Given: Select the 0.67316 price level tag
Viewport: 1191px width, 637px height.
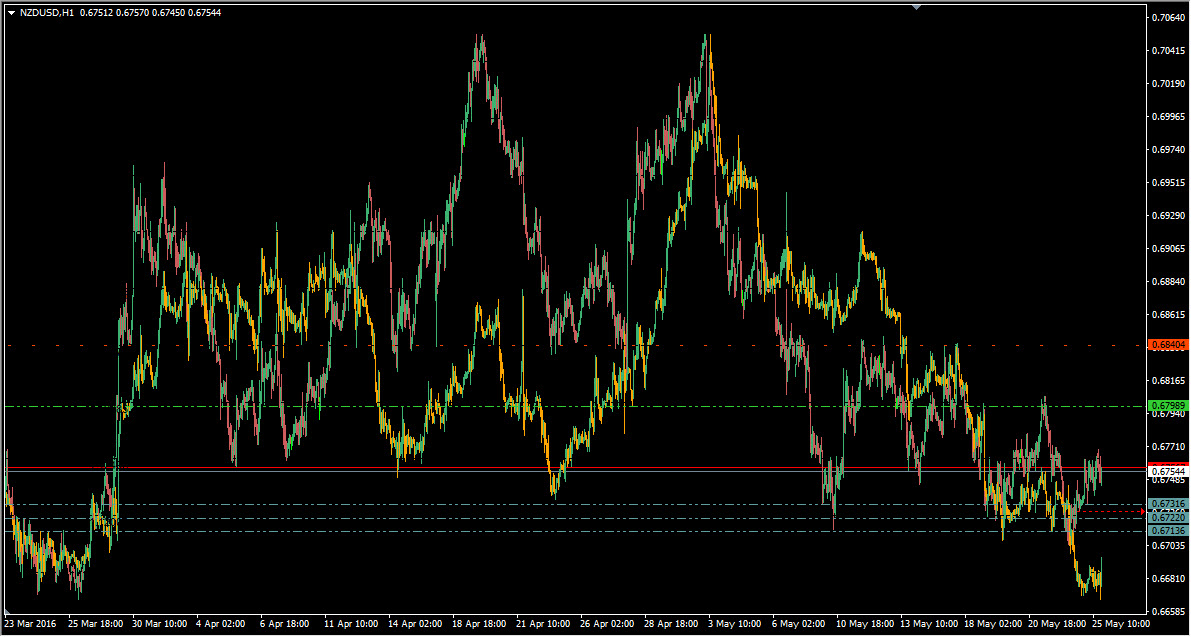Looking at the screenshot, I should coord(1168,504).
